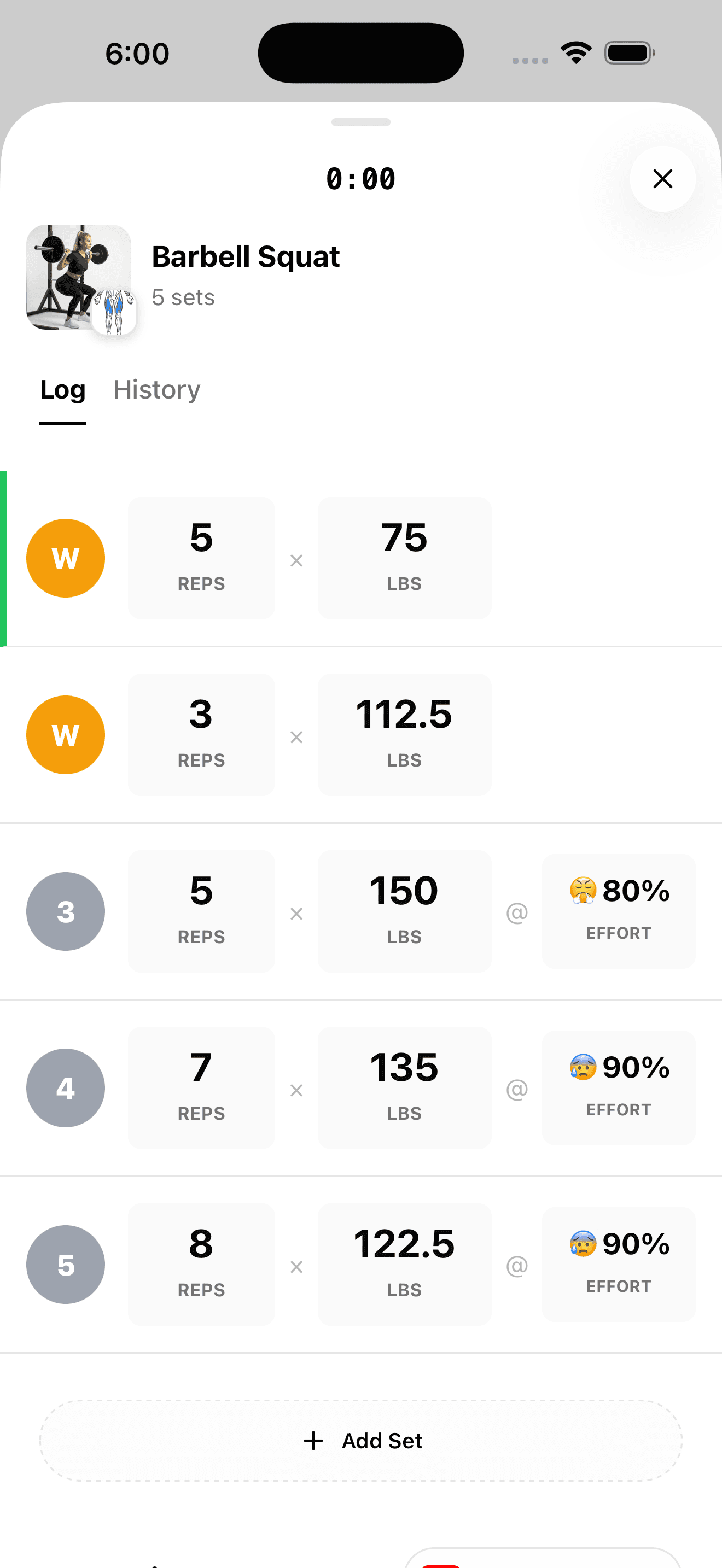Open set 4's 90% effort selector
Image resolution: width=722 pixels, height=1568 pixels.
[x=619, y=1088]
